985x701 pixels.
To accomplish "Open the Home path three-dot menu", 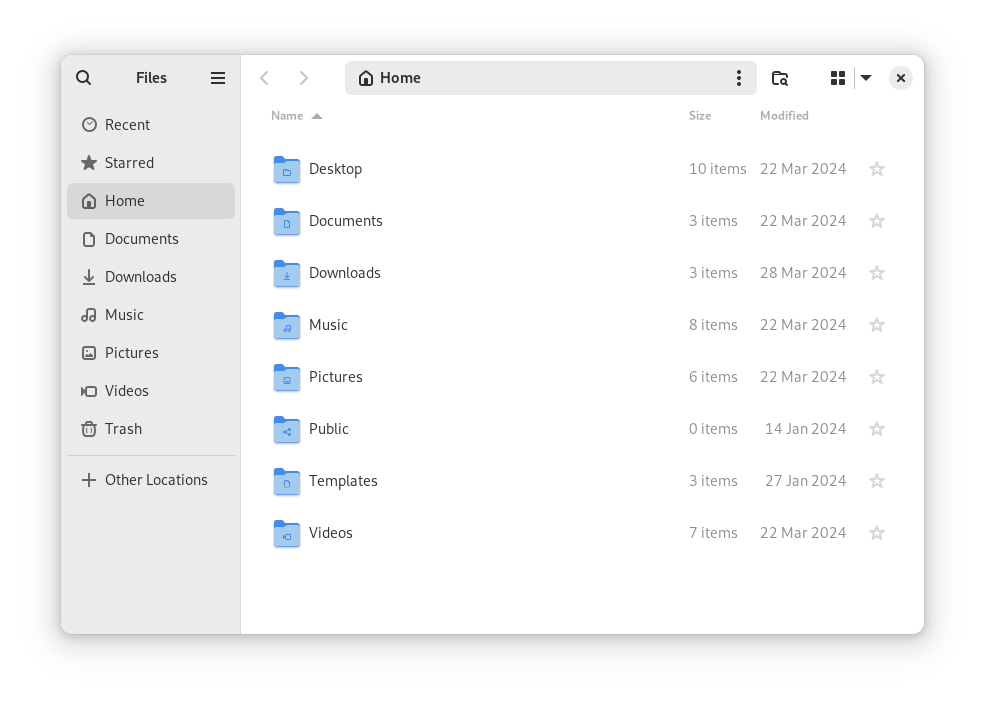I will coord(739,78).
